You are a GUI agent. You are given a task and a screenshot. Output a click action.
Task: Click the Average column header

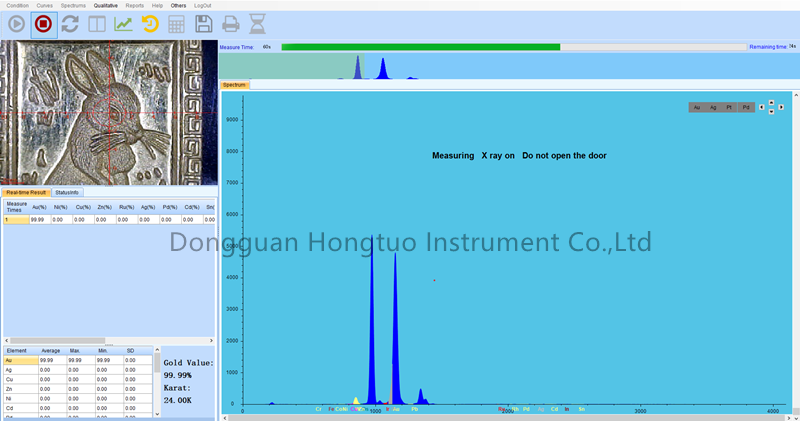pyautogui.click(x=51, y=351)
